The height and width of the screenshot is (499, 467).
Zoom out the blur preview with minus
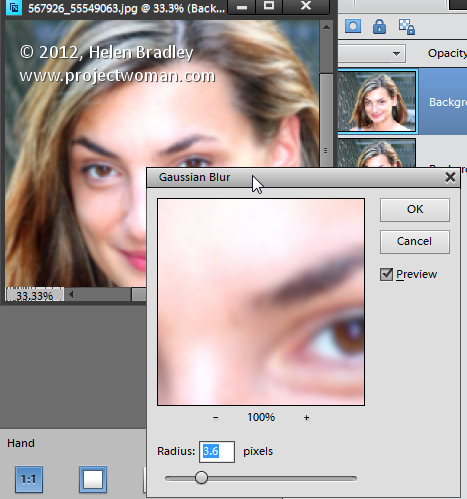pos(216,417)
